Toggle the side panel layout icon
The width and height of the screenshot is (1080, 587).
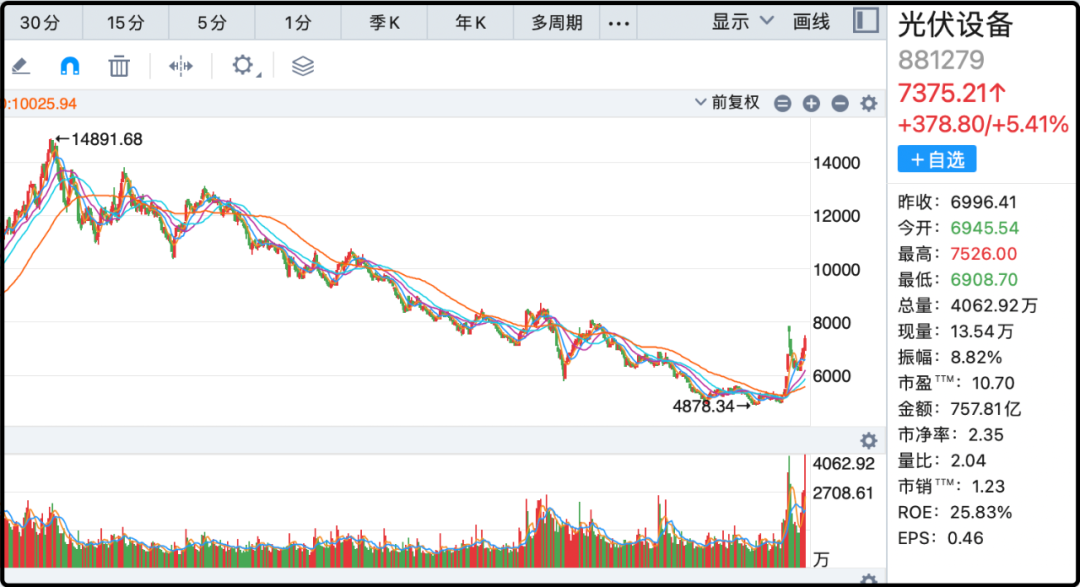(x=866, y=21)
